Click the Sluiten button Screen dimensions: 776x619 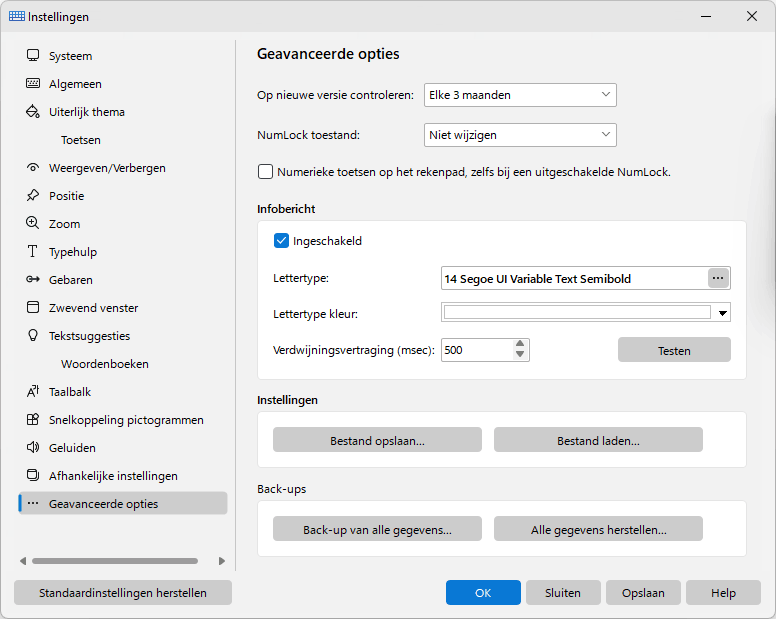click(563, 593)
